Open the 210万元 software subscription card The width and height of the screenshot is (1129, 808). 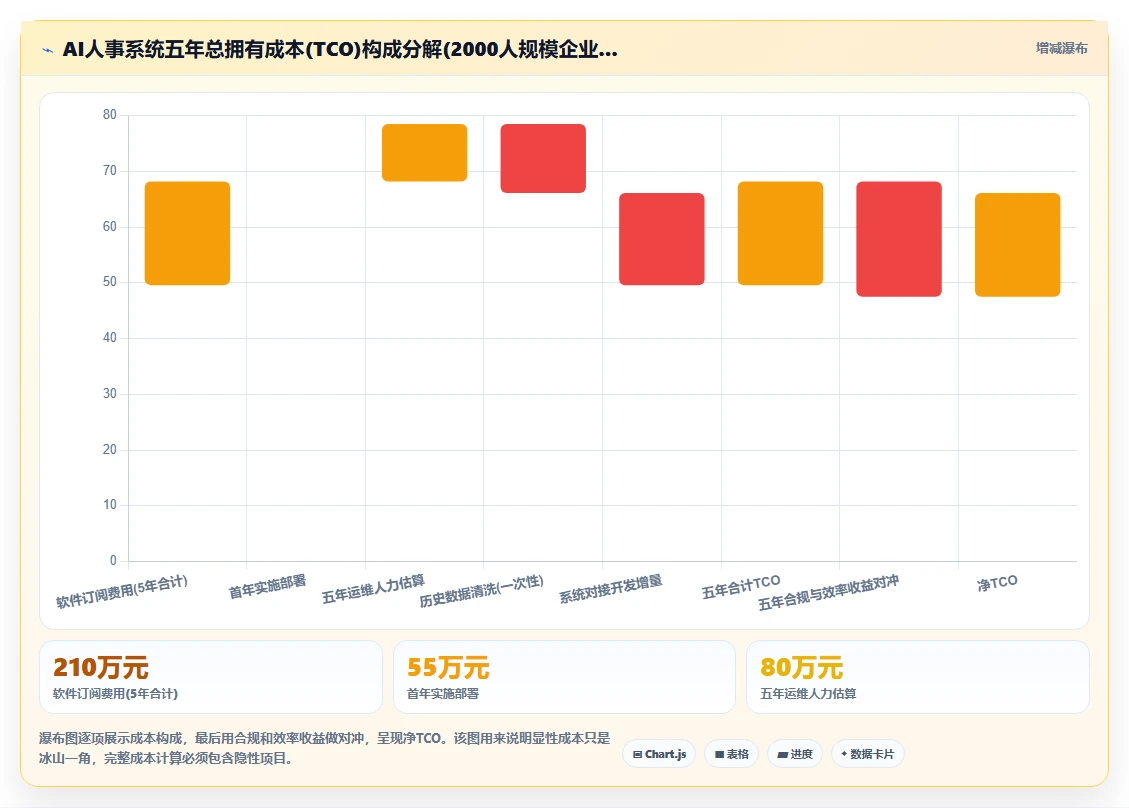210,677
